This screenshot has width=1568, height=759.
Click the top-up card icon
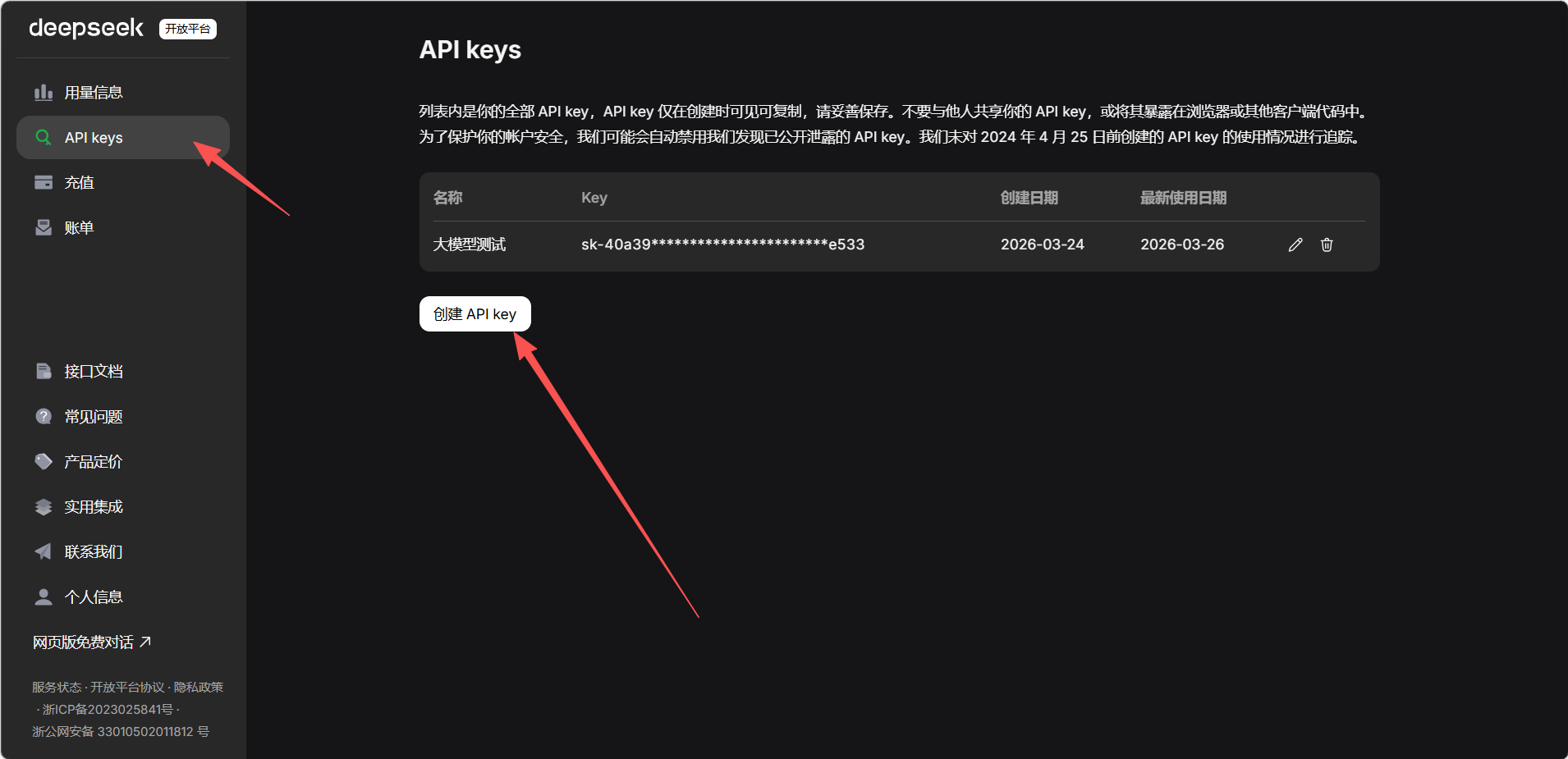[44, 182]
